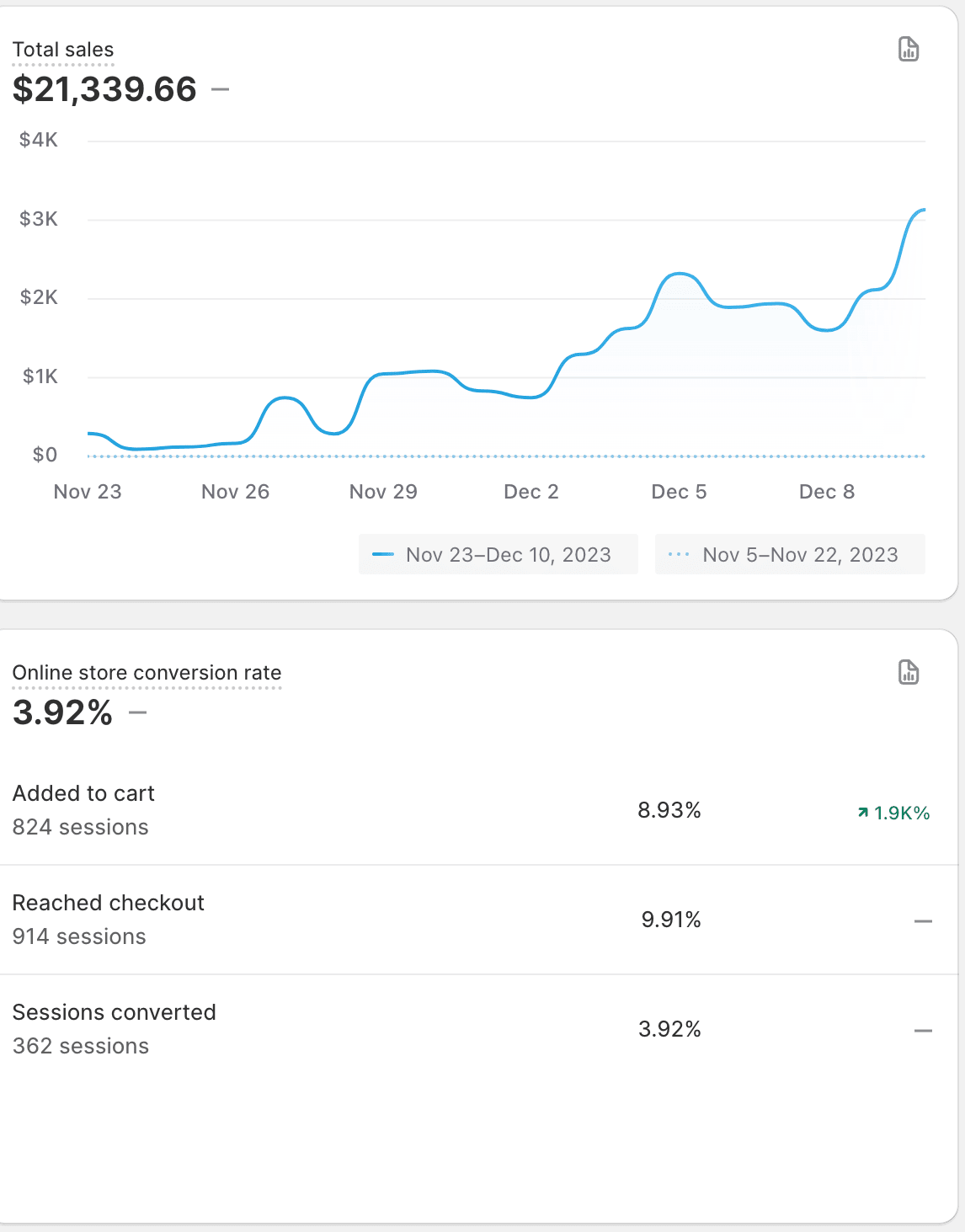Click the 3.92% conversion rate headline value
This screenshot has height=1232, width=965.
pyautogui.click(x=62, y=712)
